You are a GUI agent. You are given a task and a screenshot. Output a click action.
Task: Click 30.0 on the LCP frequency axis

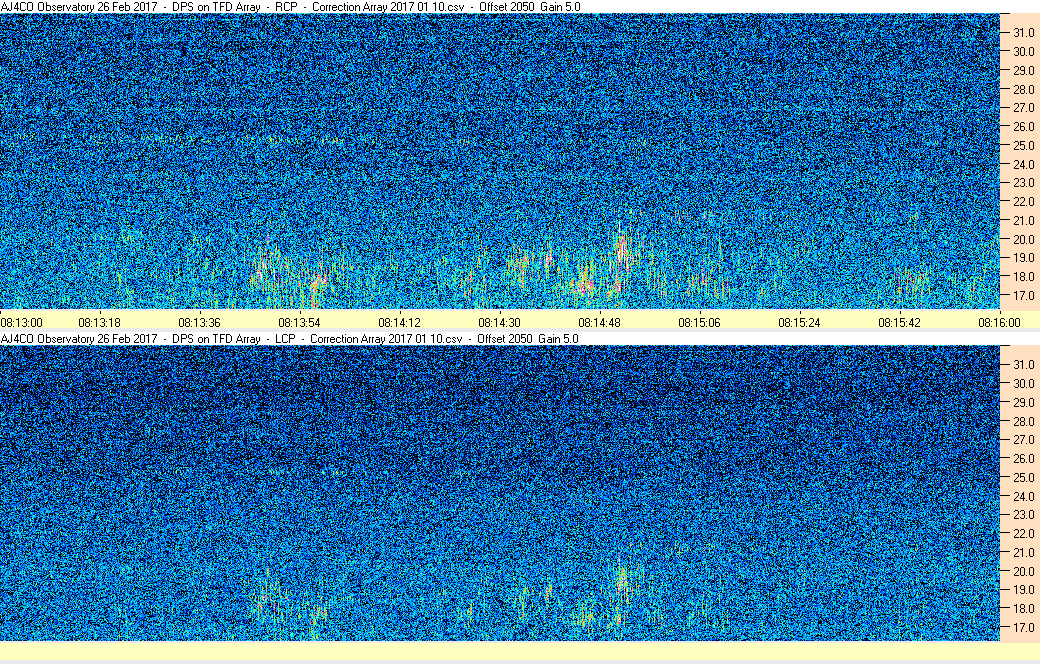[1023, 383]
